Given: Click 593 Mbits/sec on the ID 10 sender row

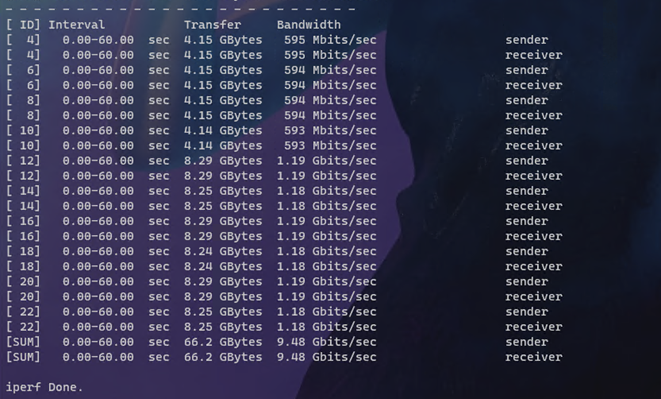Looking at the screenshot, I should (330, 131).
